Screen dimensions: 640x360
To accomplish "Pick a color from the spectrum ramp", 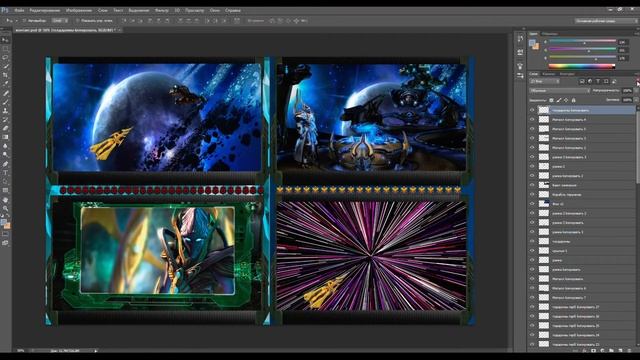I will [582, 66].
